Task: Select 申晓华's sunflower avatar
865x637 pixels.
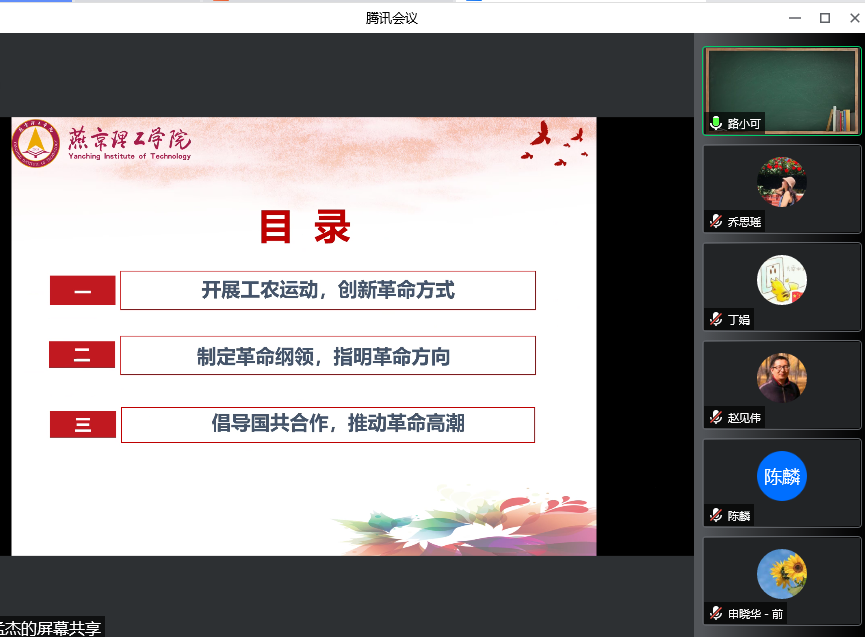Action: tap(781, 574)
